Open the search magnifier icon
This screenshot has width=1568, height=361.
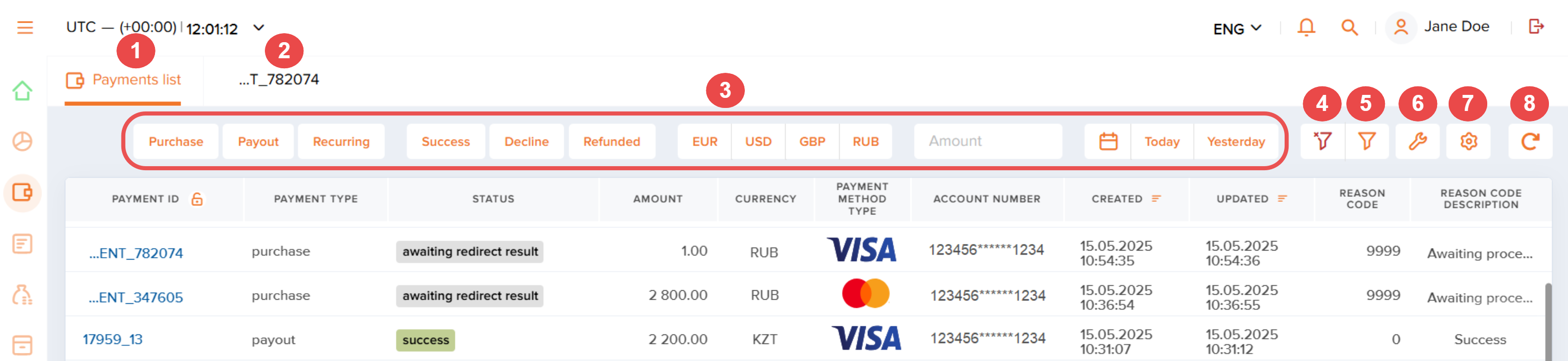pos(1349,28)
